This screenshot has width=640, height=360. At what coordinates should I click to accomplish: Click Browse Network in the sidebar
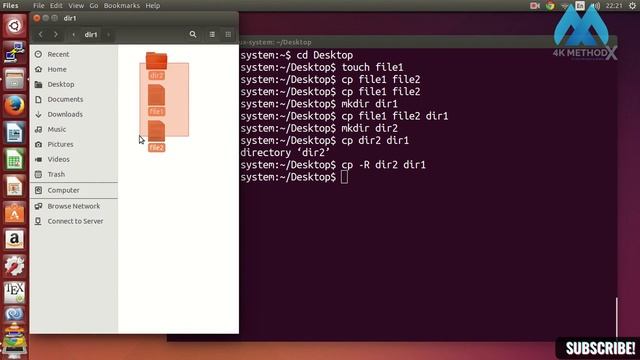pos(74,206)
